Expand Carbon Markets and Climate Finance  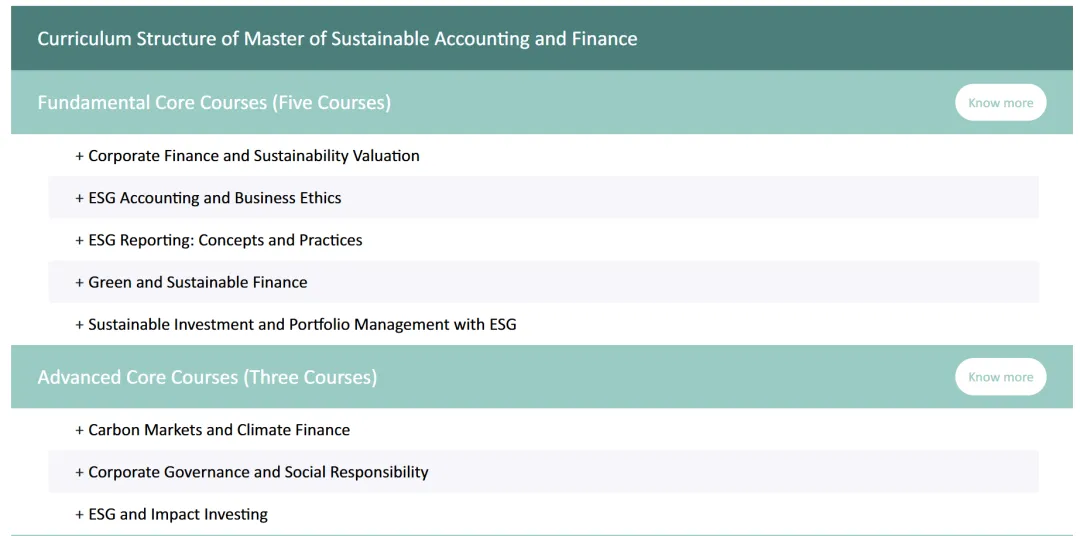point(543,430)
